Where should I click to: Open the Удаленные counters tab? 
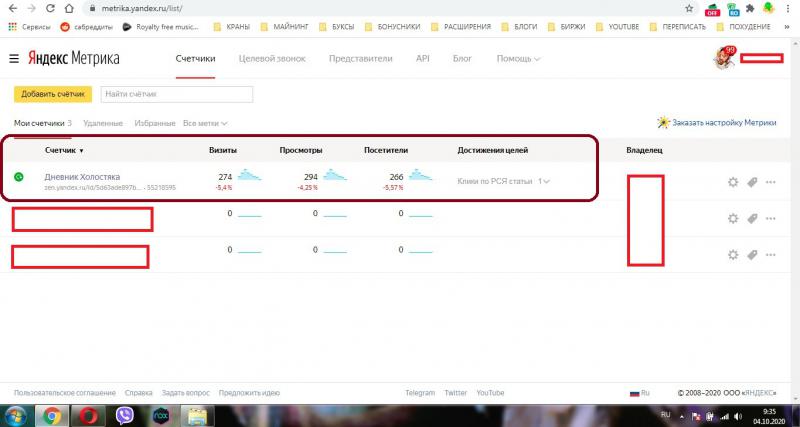coord(103,123)
